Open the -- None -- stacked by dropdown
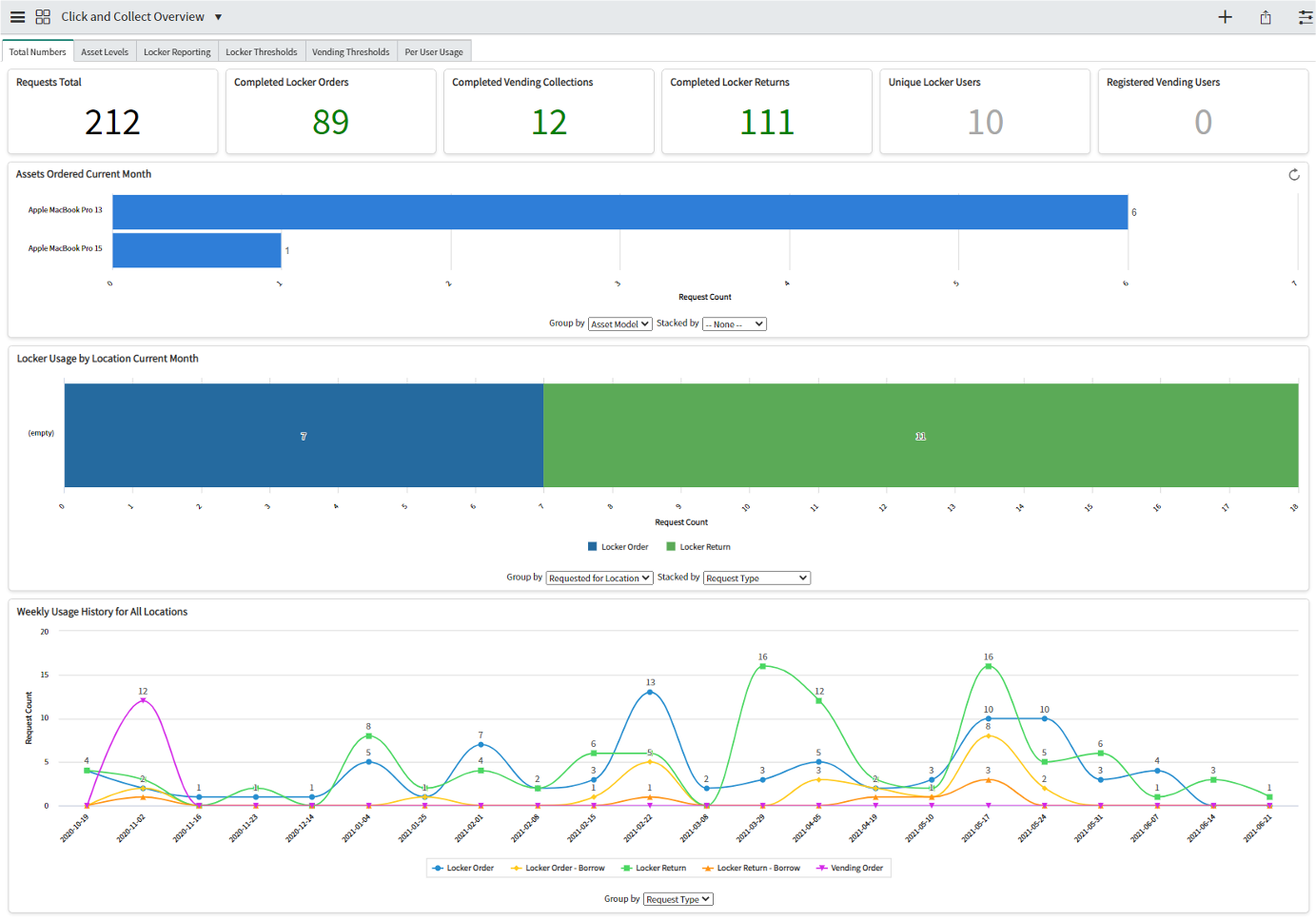The height and width of the screenshot is (921, 1316). [x=735, y=324]
